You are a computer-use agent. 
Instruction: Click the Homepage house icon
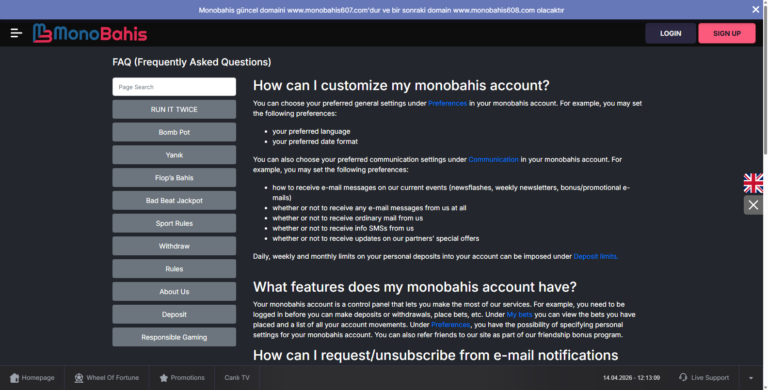pyautogui.click(x=14, y=378)
